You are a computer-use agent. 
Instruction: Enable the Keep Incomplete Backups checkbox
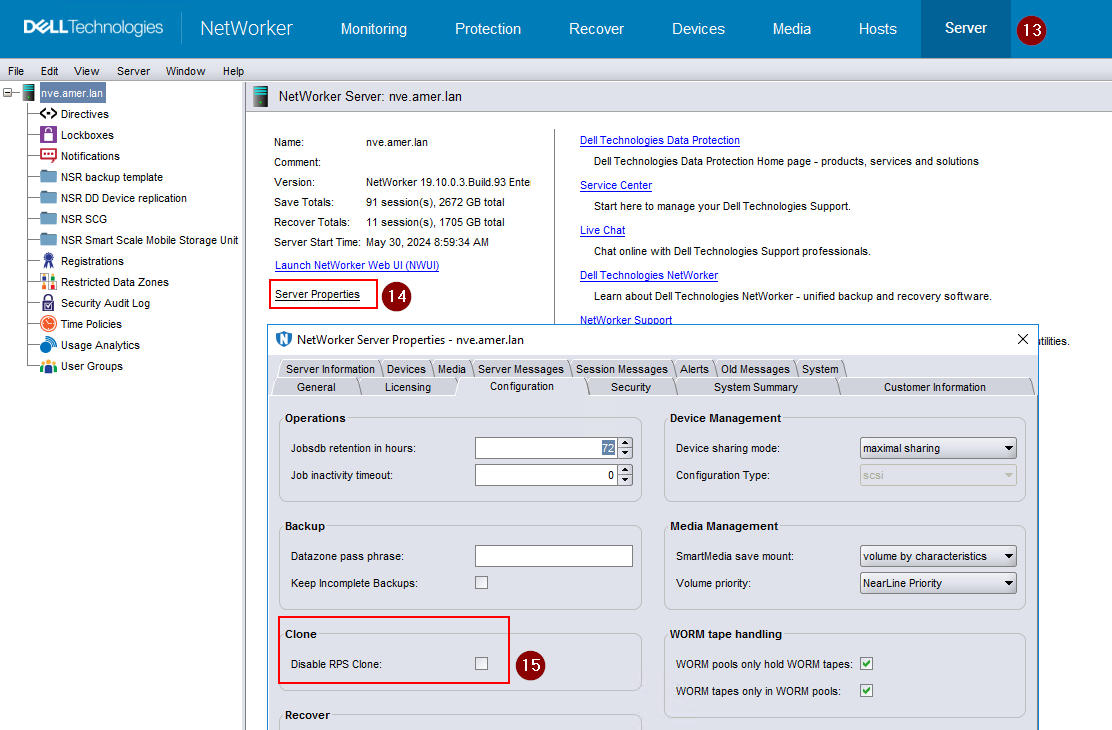click(481, 582)
